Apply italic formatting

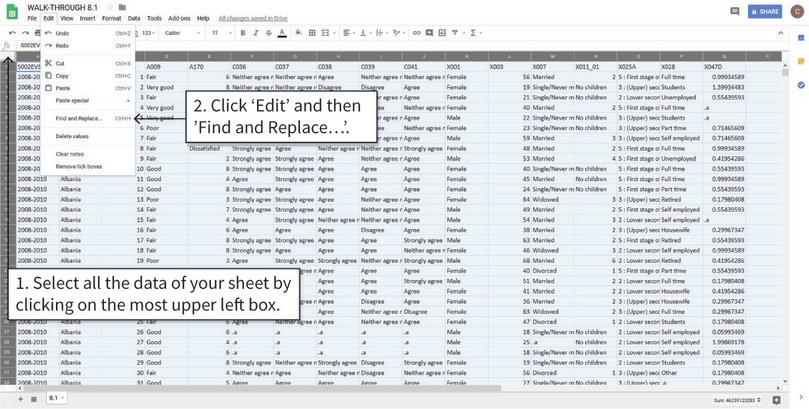[x=255, y=33]
